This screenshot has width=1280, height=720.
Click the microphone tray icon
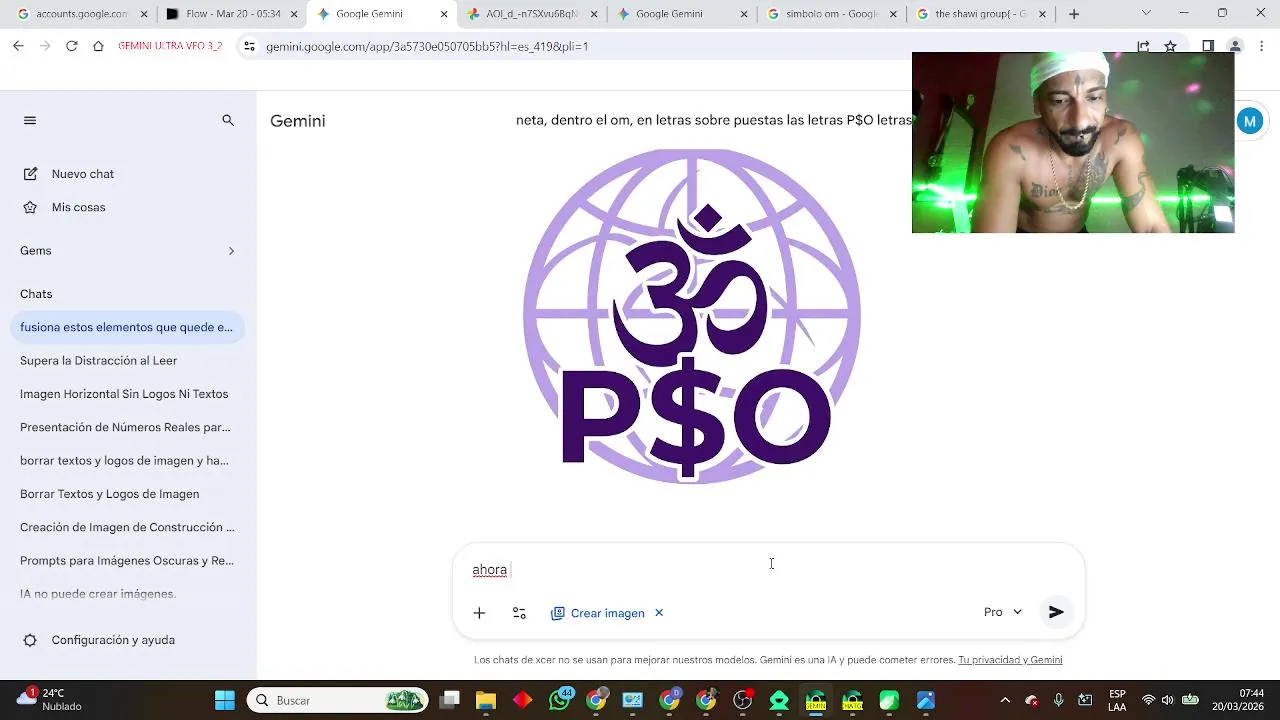(x=1058, y=700)
